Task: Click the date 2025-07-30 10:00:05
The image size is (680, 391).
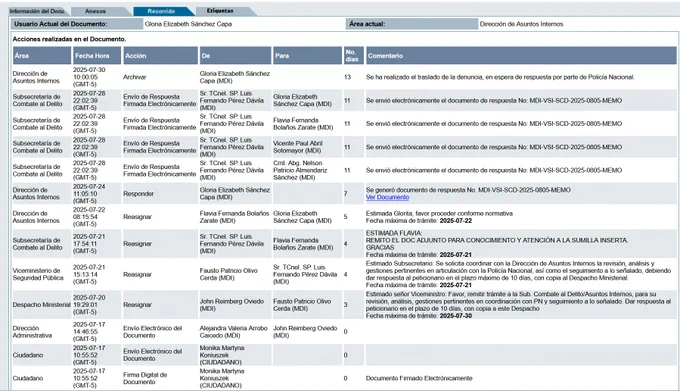Action: pyautogui.click(x=89, y=77)
